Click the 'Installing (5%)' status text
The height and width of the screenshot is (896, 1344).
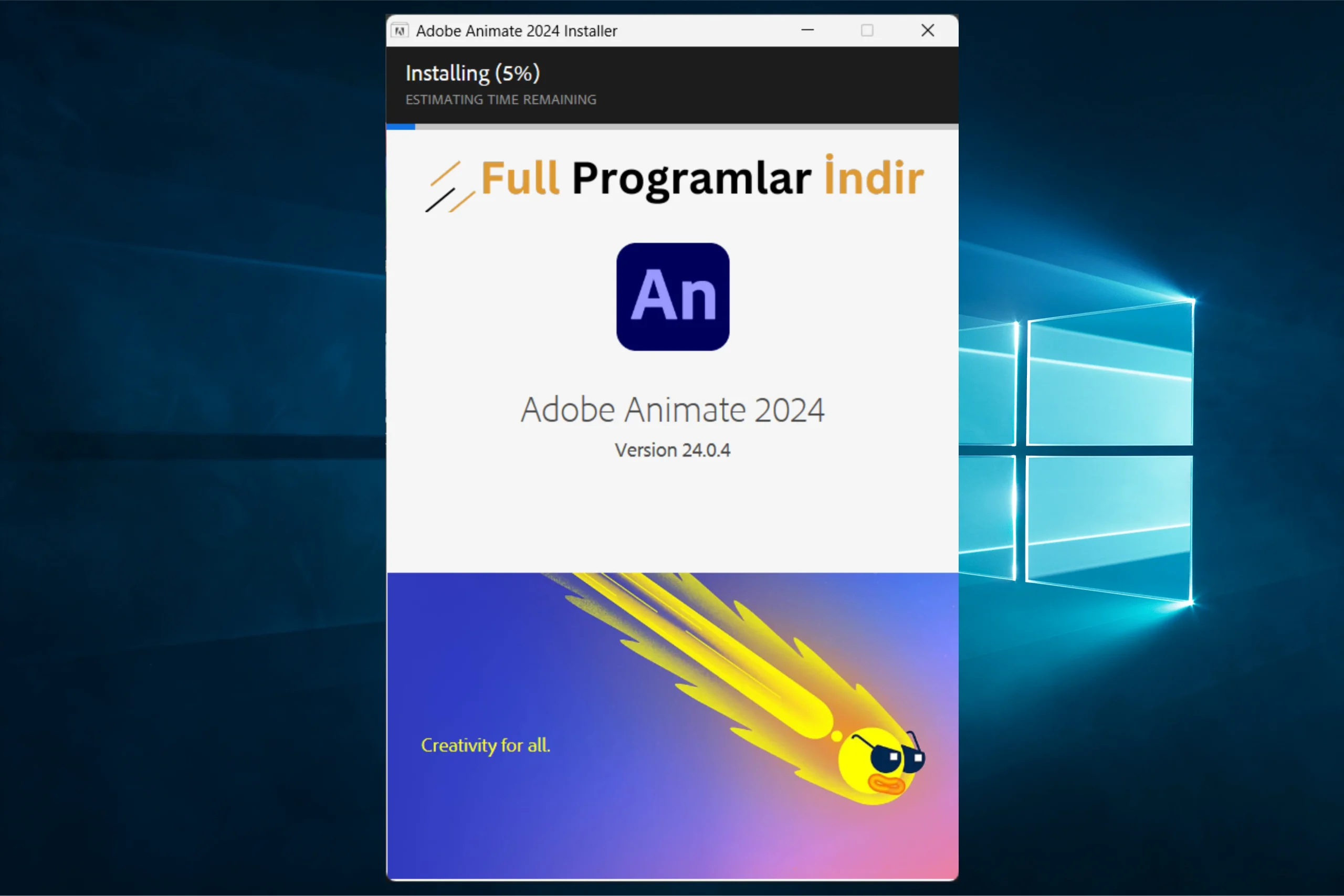[x=472, y=73]
